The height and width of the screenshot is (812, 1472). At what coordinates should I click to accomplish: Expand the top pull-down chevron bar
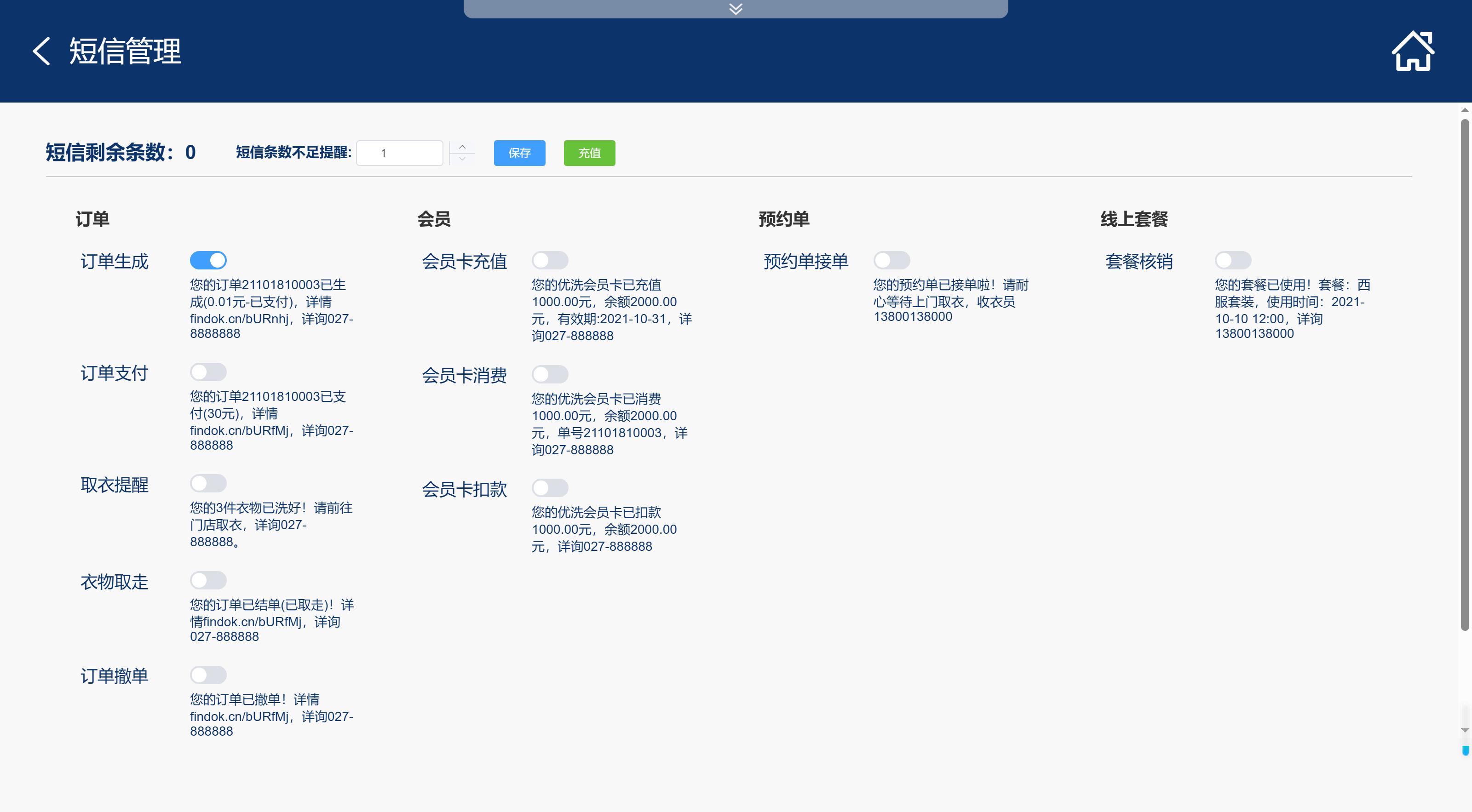point(736,9)
